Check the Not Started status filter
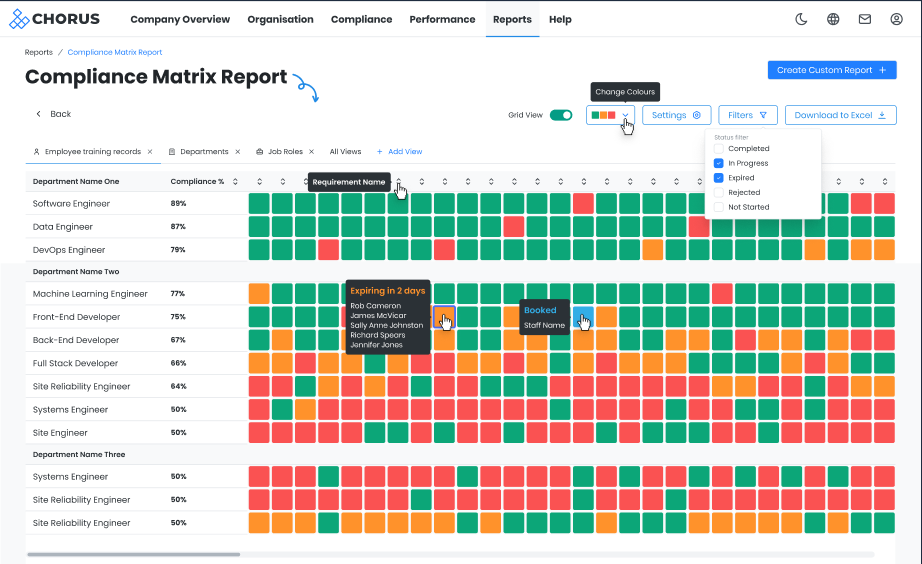The height and width of the screenshot is (564, 922). click(x=719, y=207)
